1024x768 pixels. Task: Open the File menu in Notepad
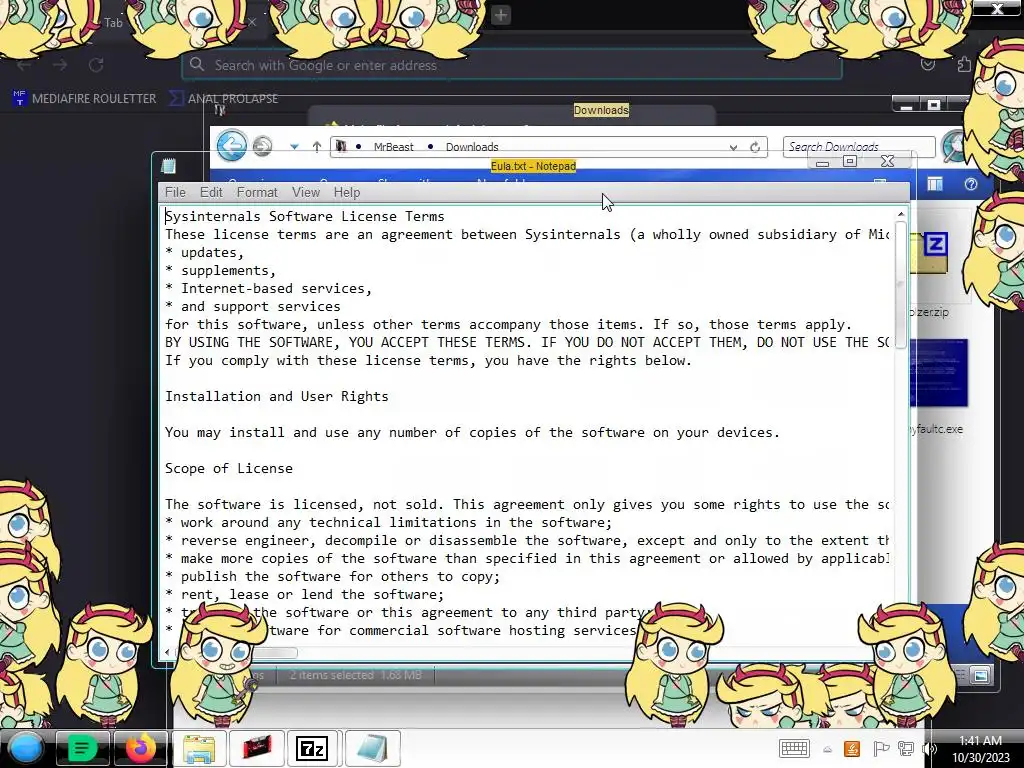175,192
